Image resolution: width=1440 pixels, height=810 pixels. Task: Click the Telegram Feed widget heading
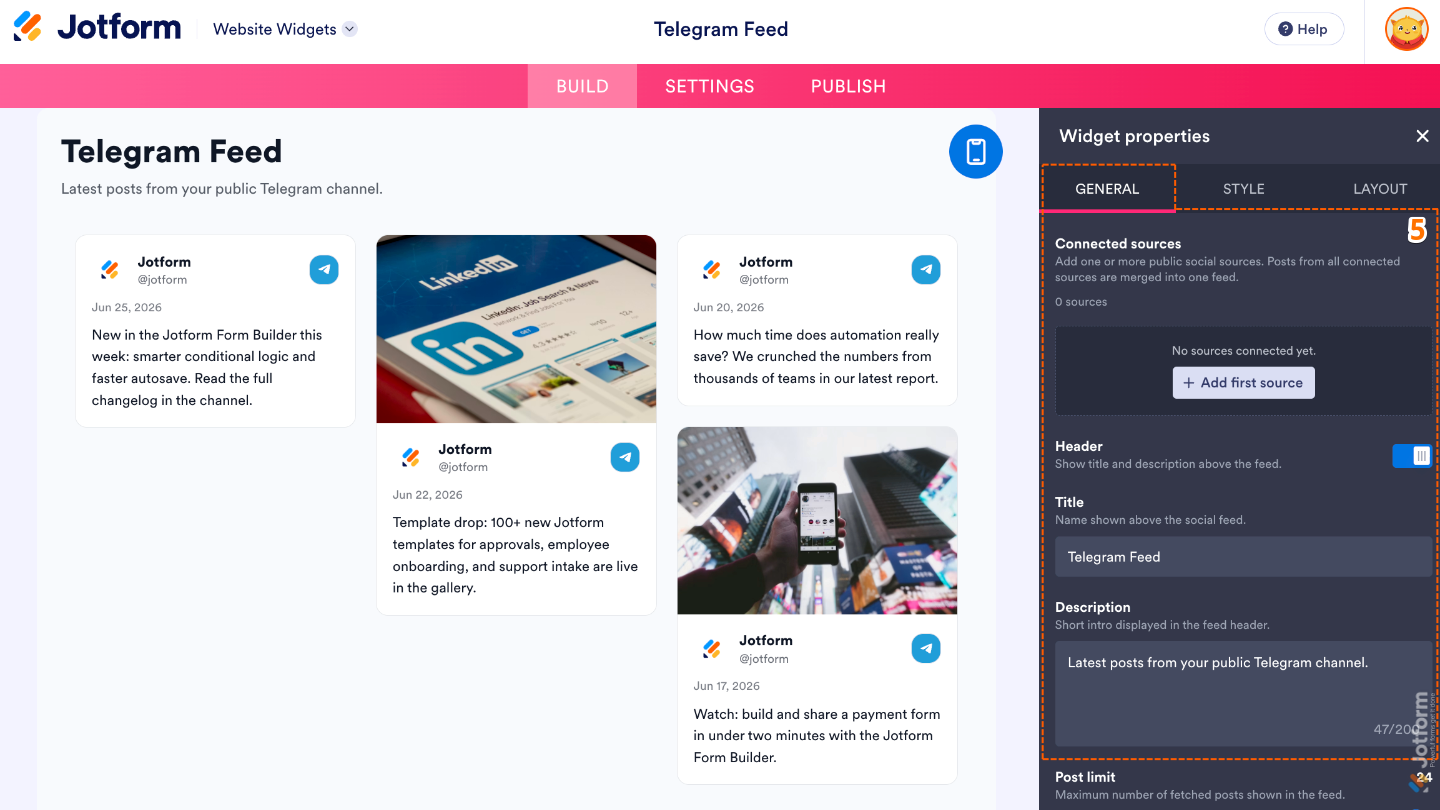coord(172,152)
